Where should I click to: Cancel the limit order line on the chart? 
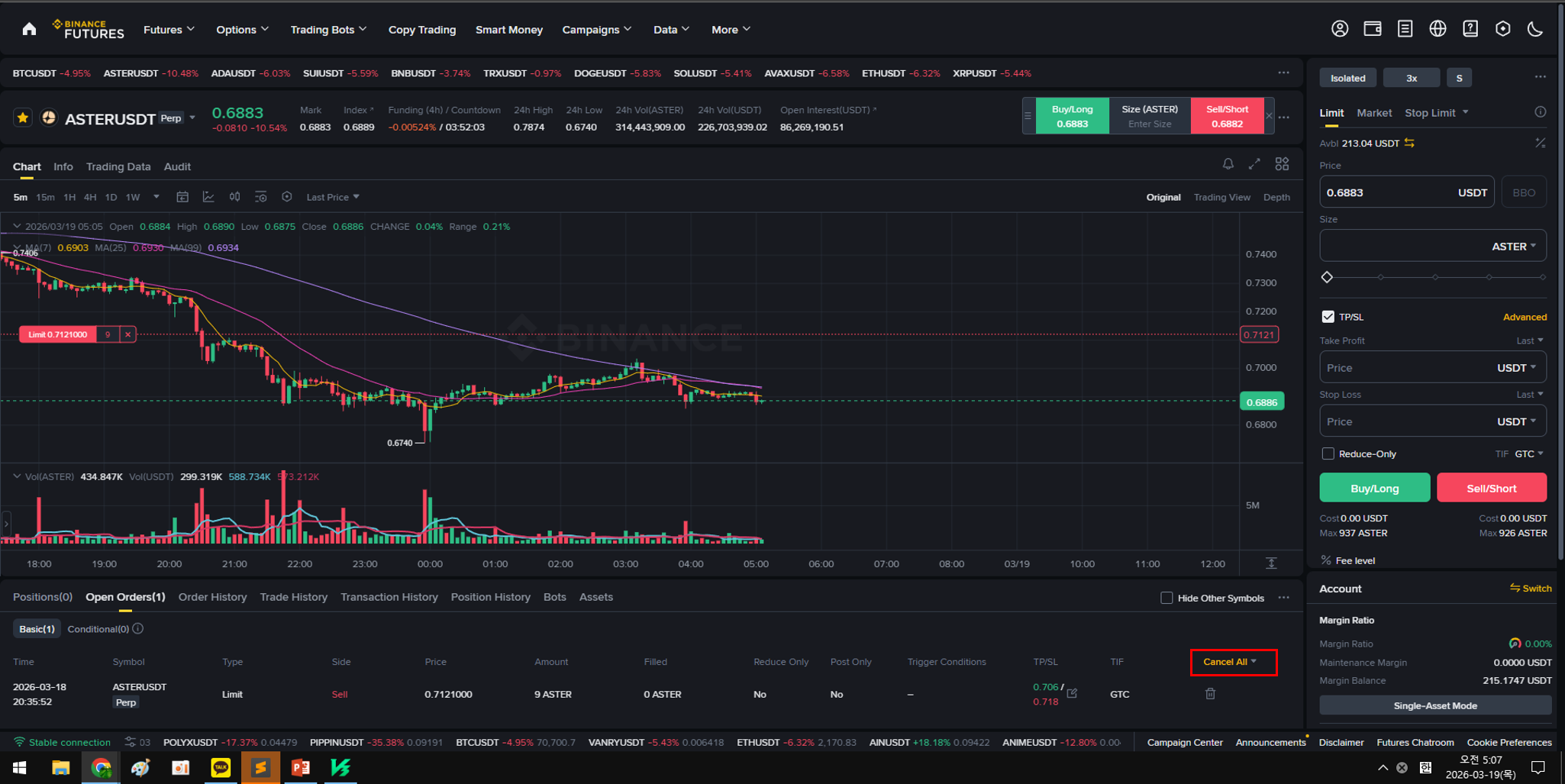click(x=128, y=334)
